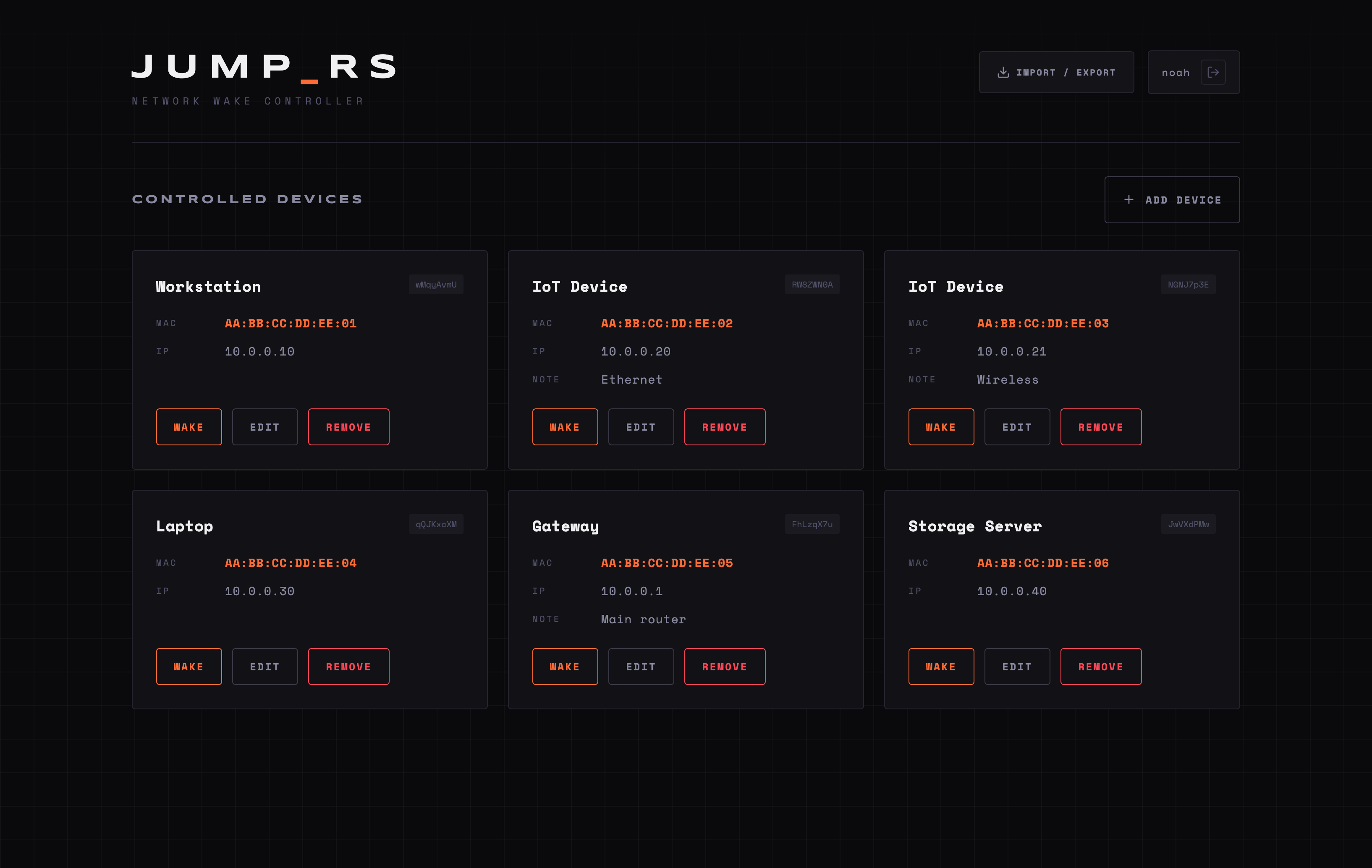The height and width of the screenshot is (868, 1372).
Task: Click MAC address AA:BB:CC:DD:EE:03
Action: [1043, 324]
